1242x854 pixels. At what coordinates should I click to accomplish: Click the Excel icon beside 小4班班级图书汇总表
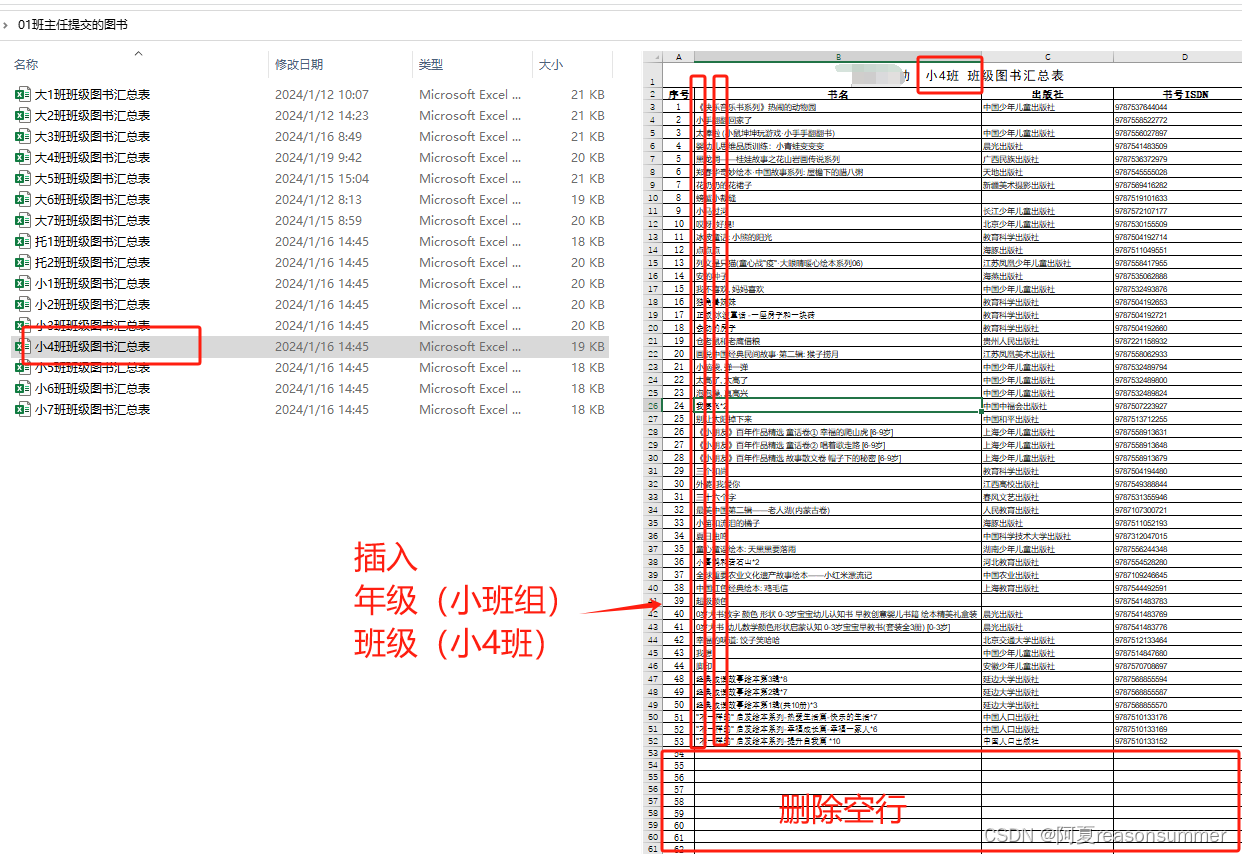click(24, 347)
